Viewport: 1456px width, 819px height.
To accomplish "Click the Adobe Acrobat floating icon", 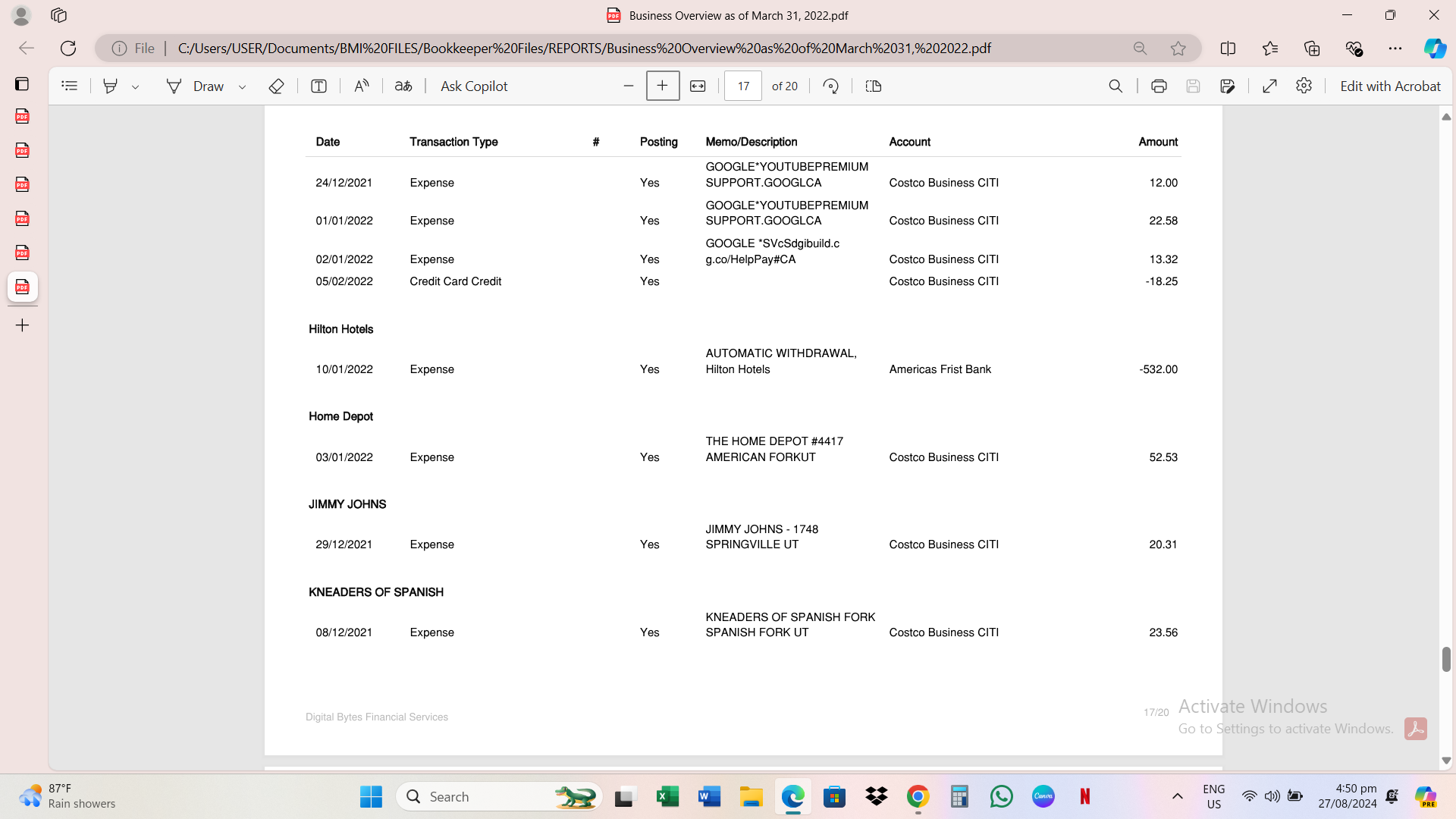I will (1415, 729).
